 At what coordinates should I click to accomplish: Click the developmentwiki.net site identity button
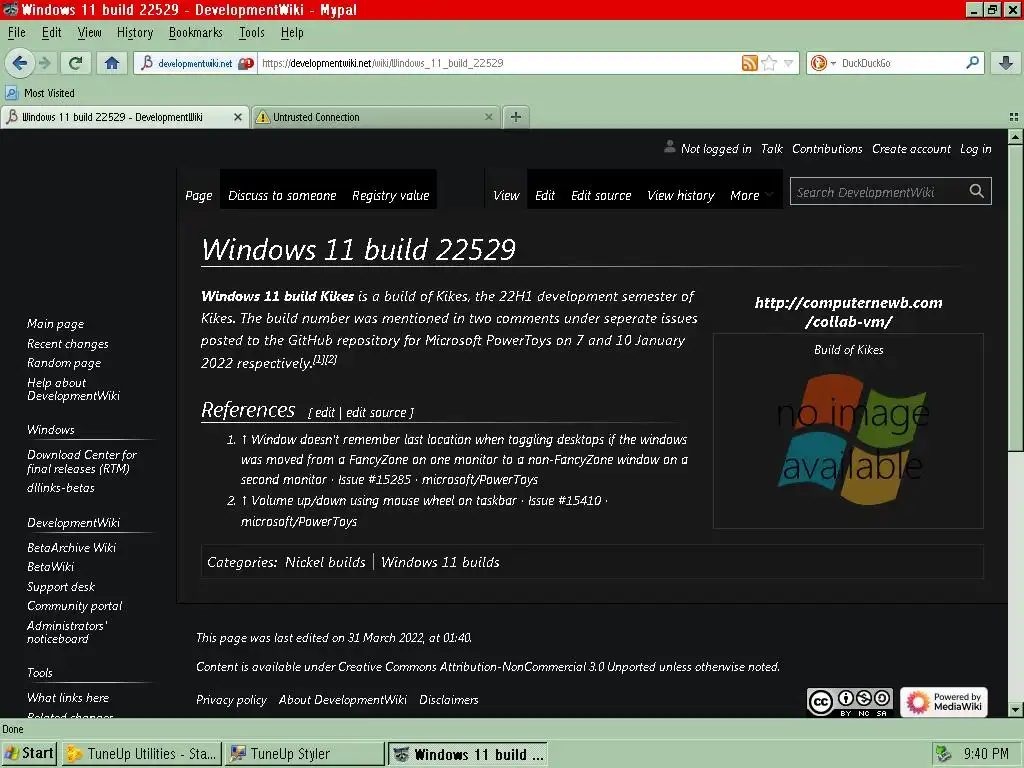[x=196, y=63]
